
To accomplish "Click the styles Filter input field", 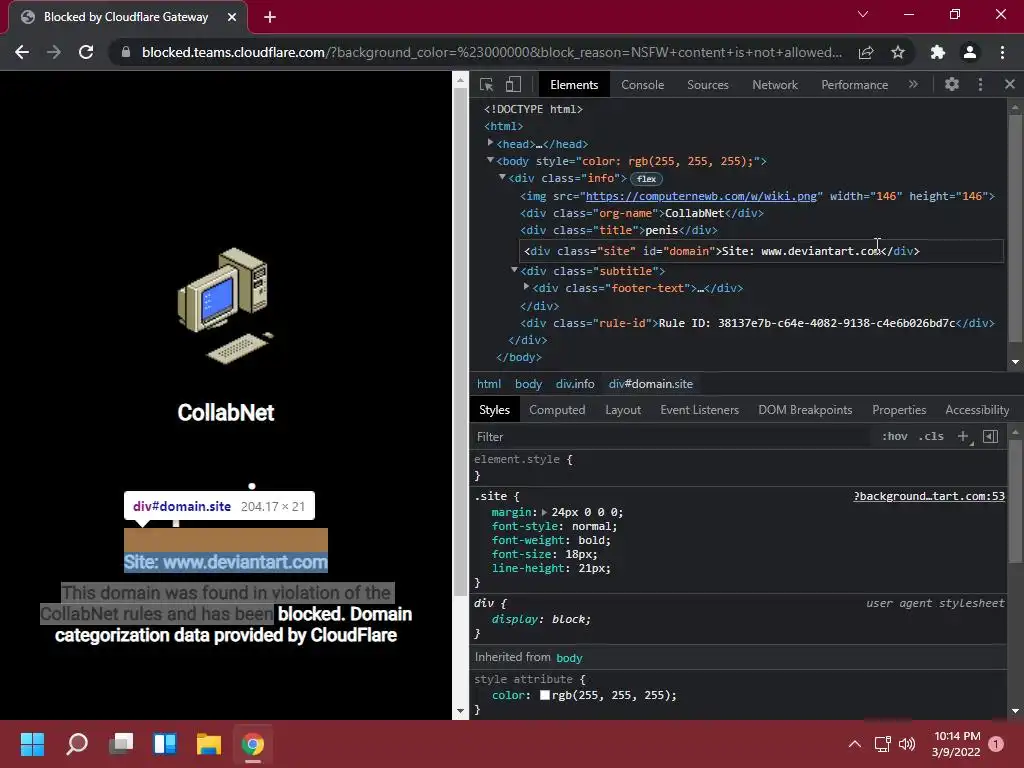I will [x=669, y=437].
